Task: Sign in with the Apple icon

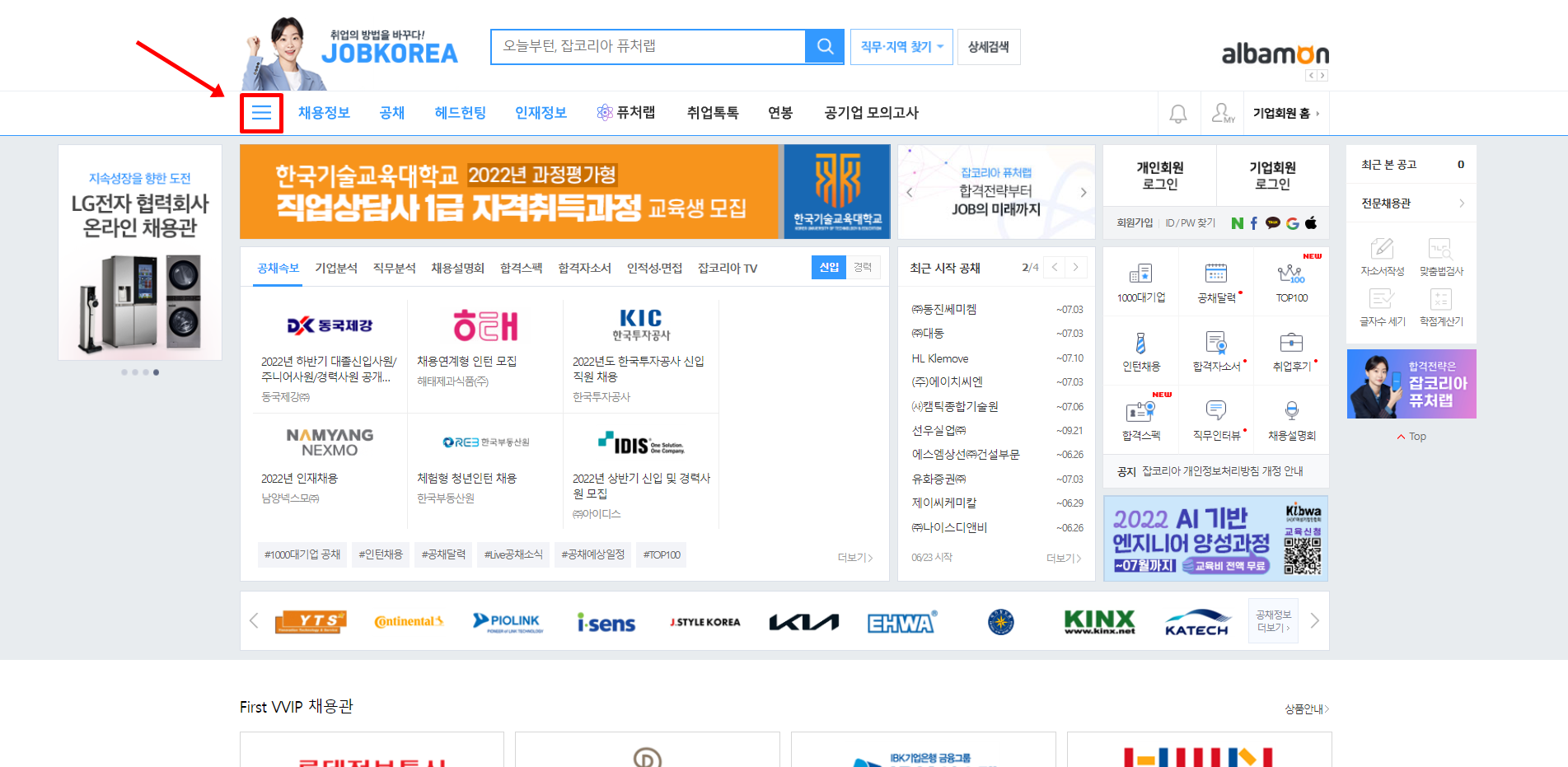Action: tap(1311, 222)
